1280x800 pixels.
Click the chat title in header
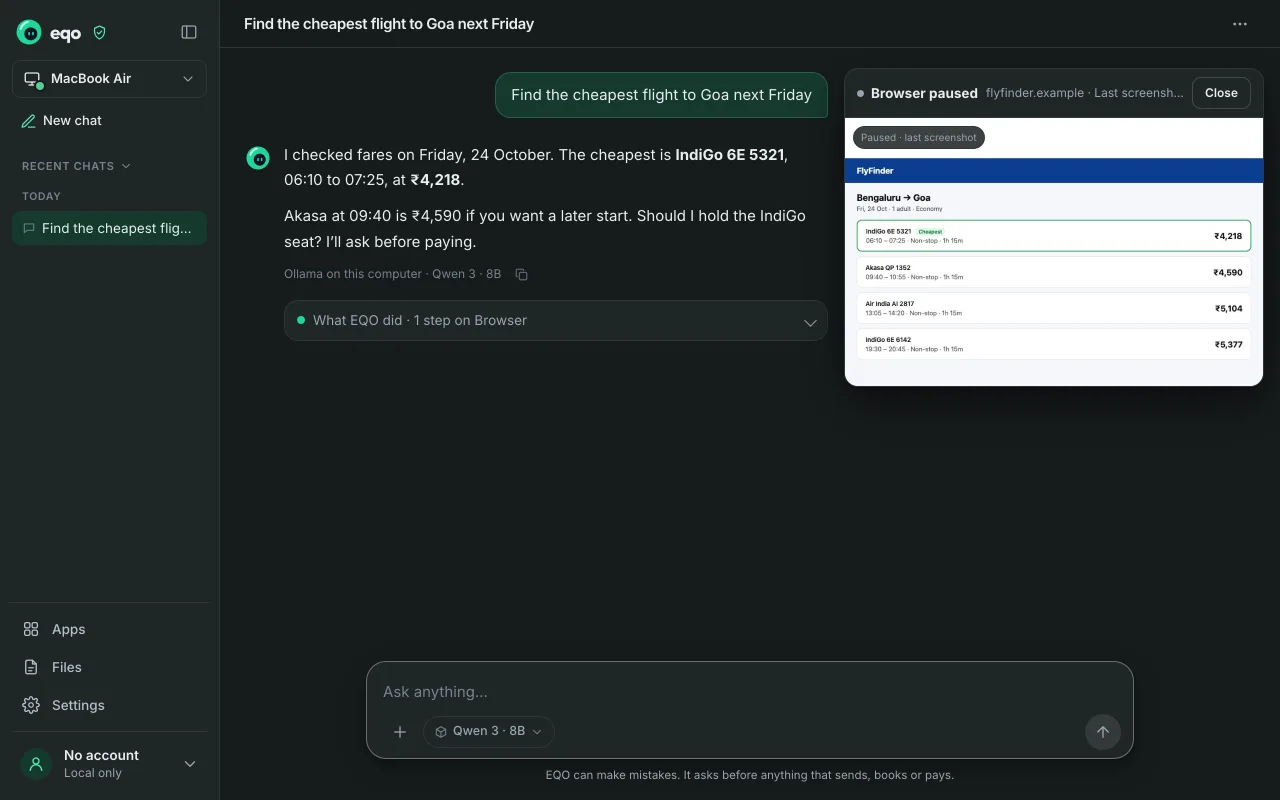coord(389,24)
